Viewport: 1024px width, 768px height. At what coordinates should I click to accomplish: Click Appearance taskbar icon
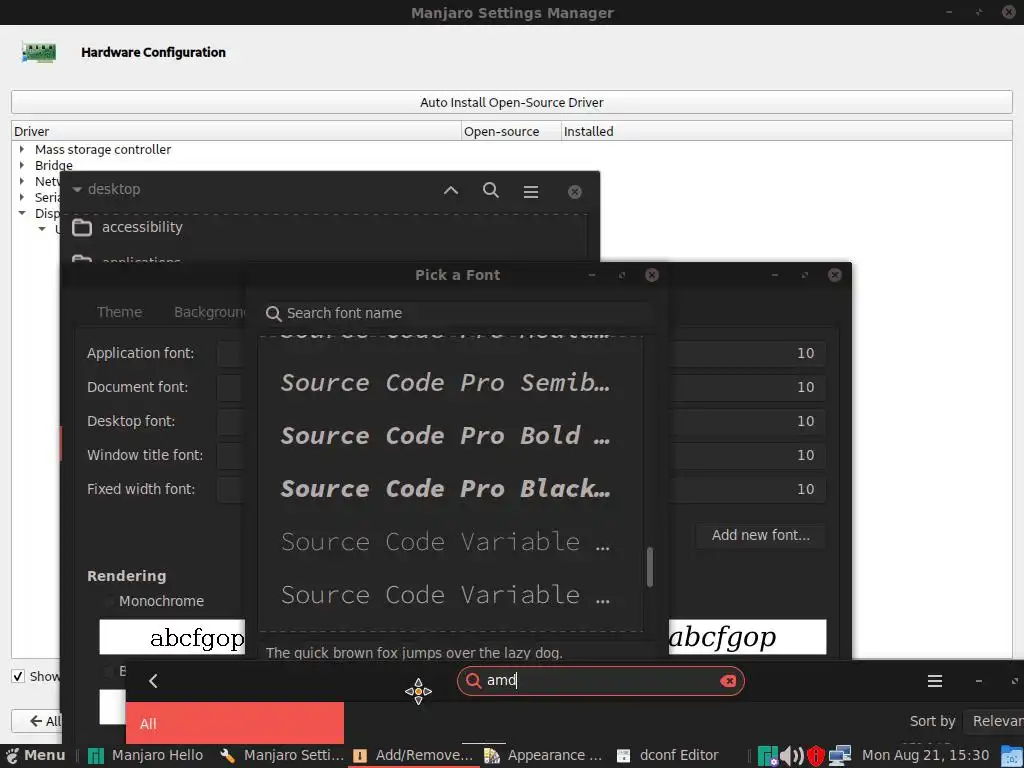coord(492,756)
